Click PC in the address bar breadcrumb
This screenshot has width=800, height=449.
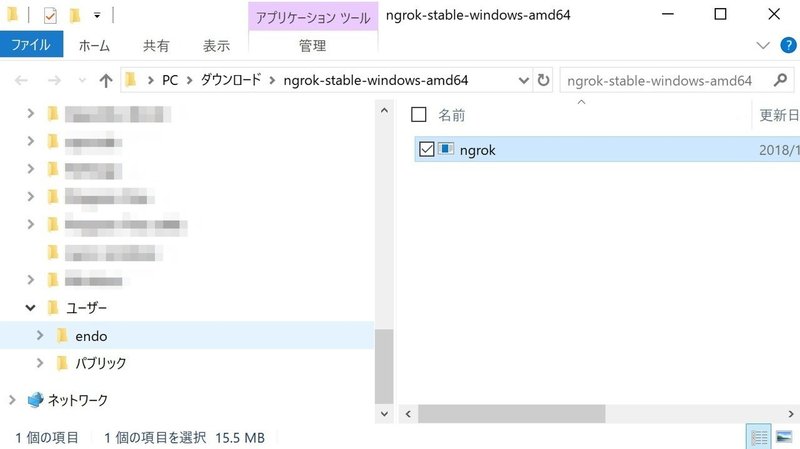[x=170, y=80]
